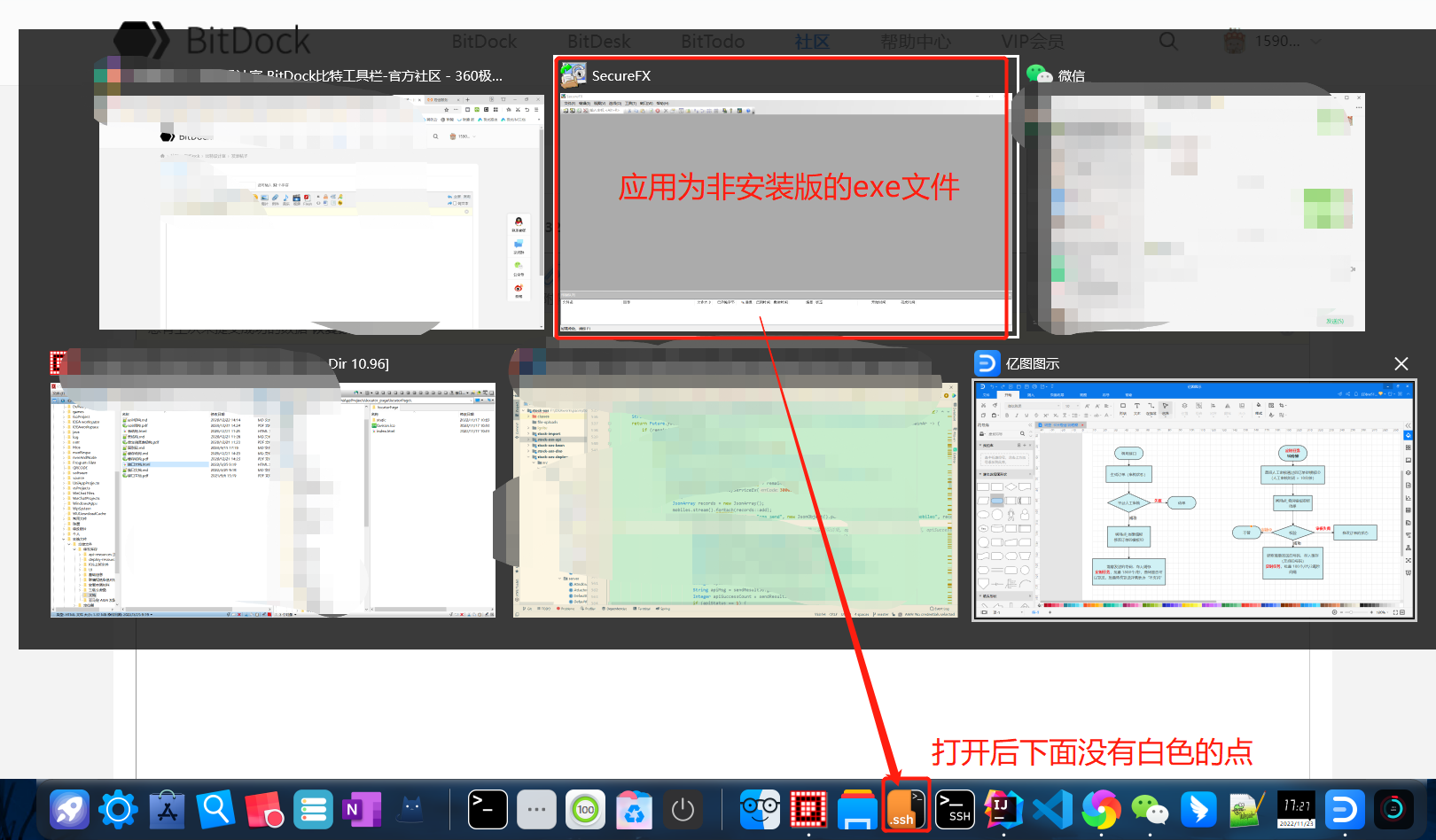Launch the App Store icon in the dock
The image size is (1436, 840).
tap(167, 810)
